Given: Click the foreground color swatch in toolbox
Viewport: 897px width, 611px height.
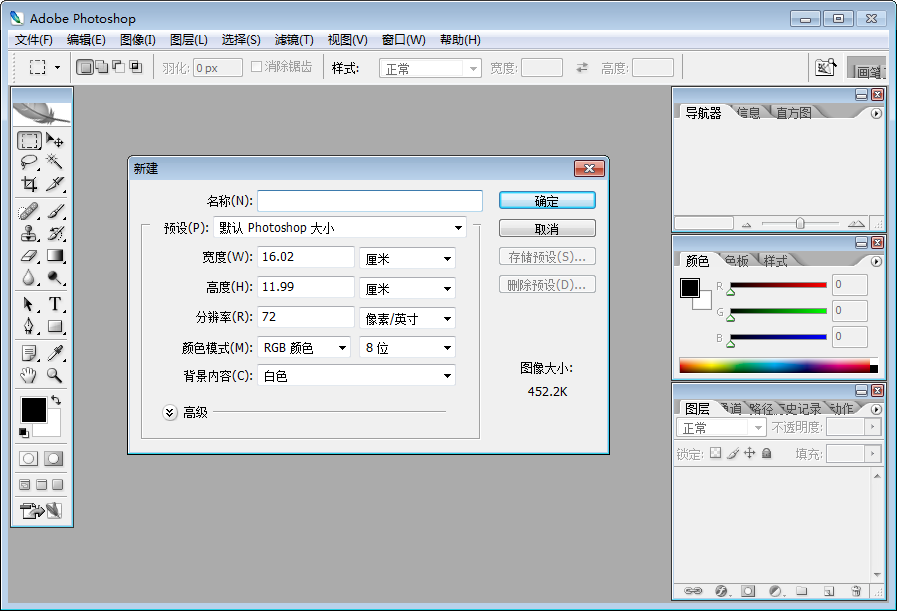Looking at the screenshot, I should pos(34,410).
